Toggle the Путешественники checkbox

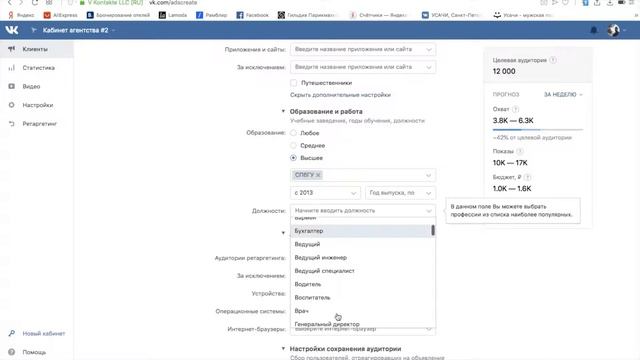click(293, 83)
